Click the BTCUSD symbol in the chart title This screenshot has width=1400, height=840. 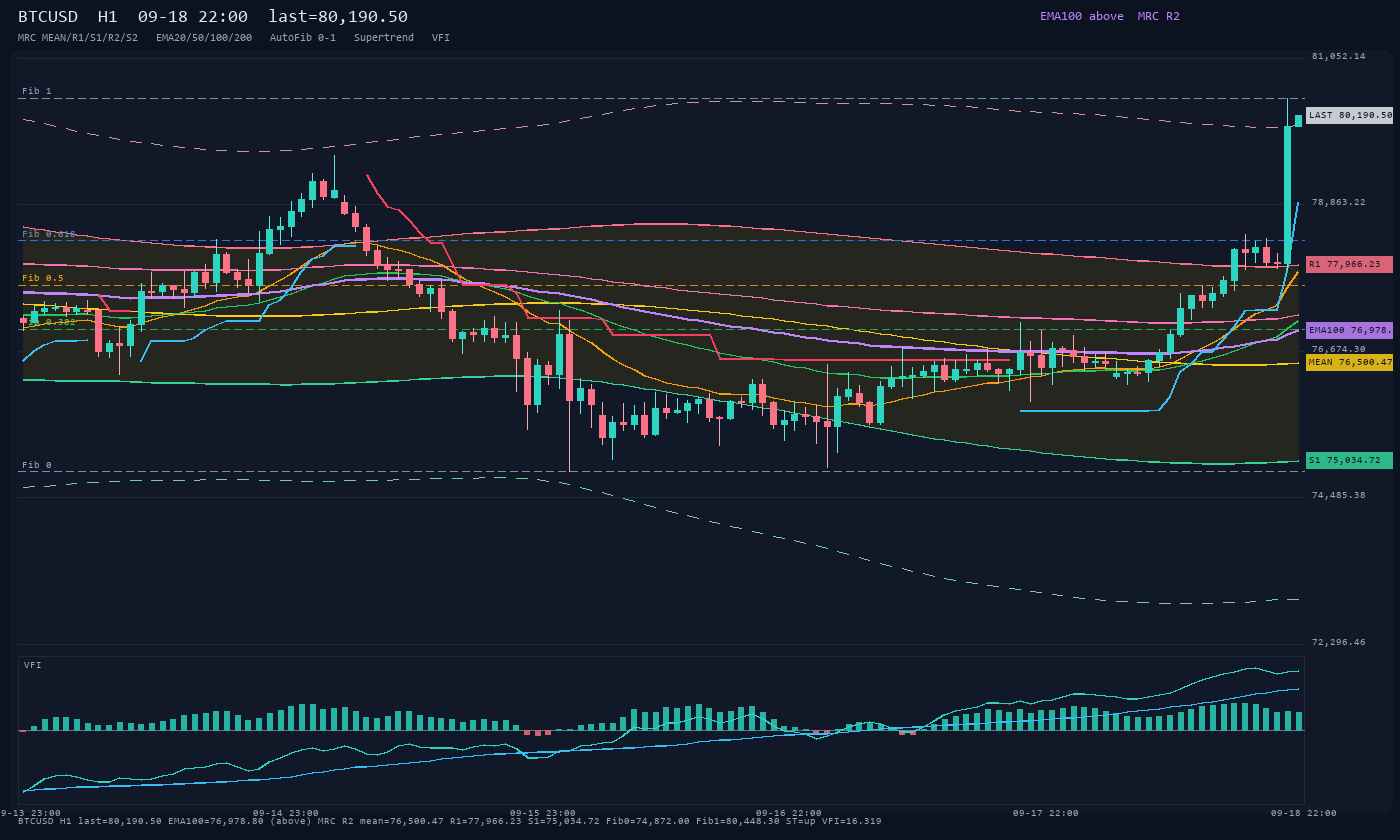(x=48, y=17)
